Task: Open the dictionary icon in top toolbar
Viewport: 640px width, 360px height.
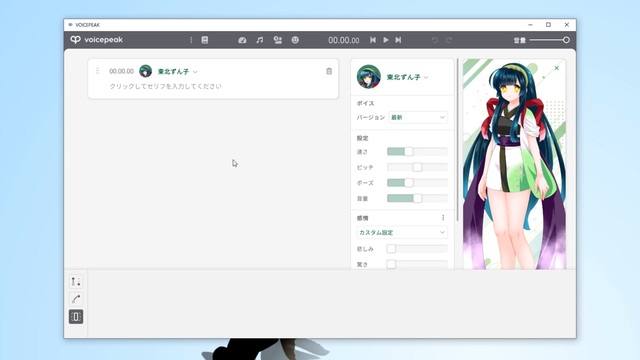Action: pos(205,40)
